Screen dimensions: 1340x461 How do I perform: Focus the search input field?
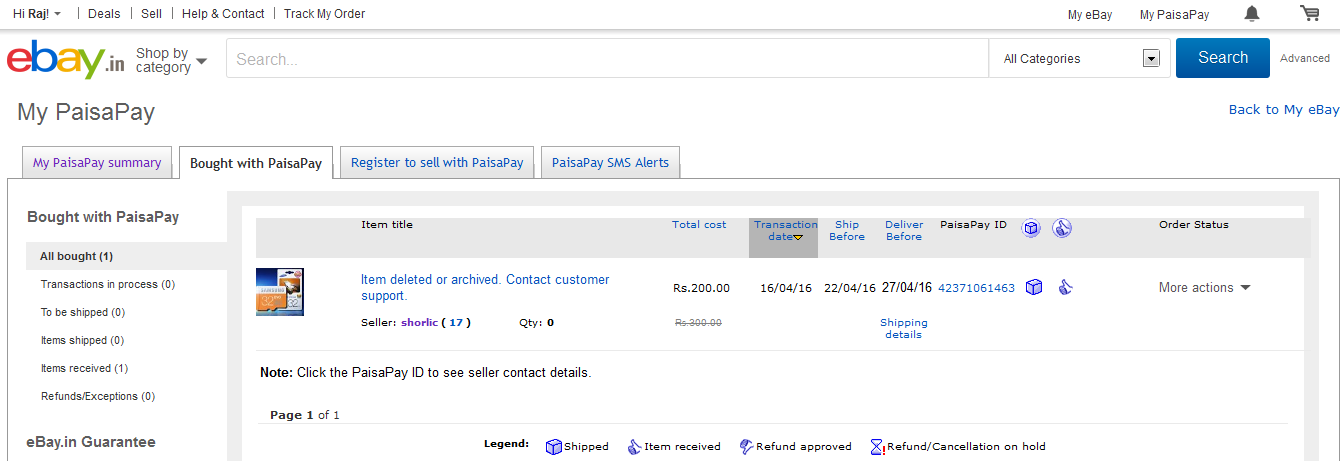(x=607, y=59)
